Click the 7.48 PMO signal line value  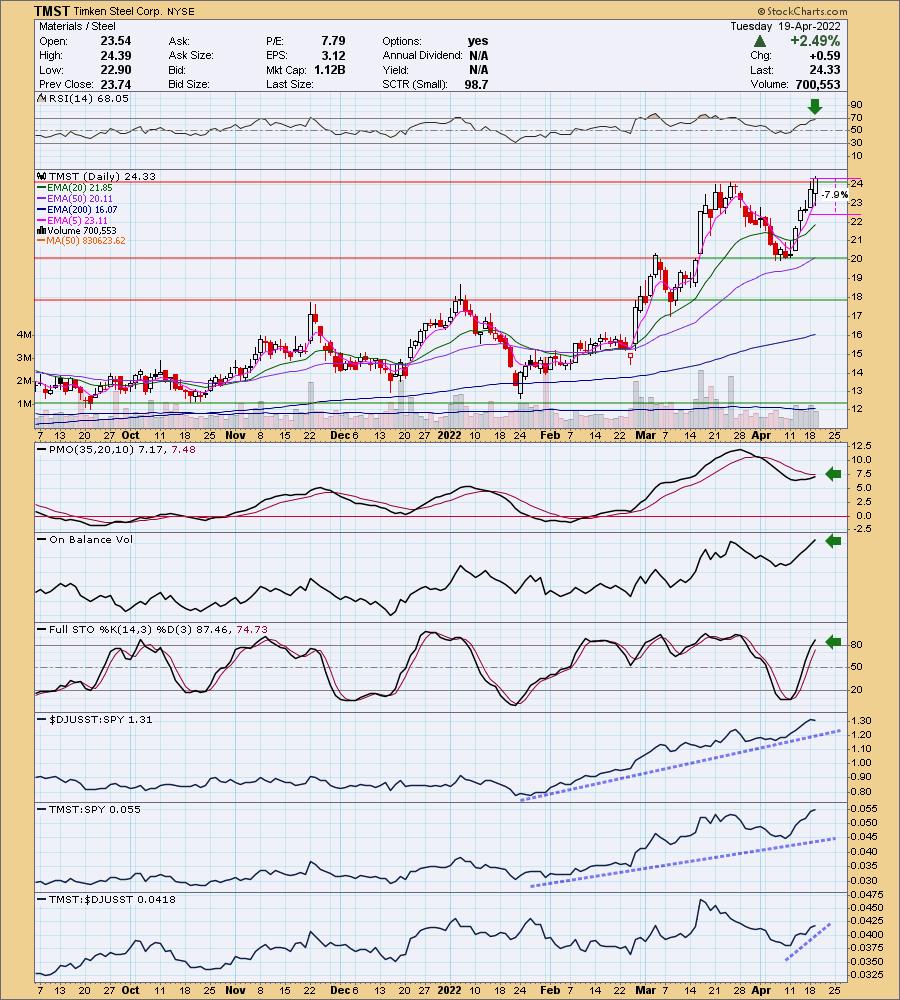[184, 450]
